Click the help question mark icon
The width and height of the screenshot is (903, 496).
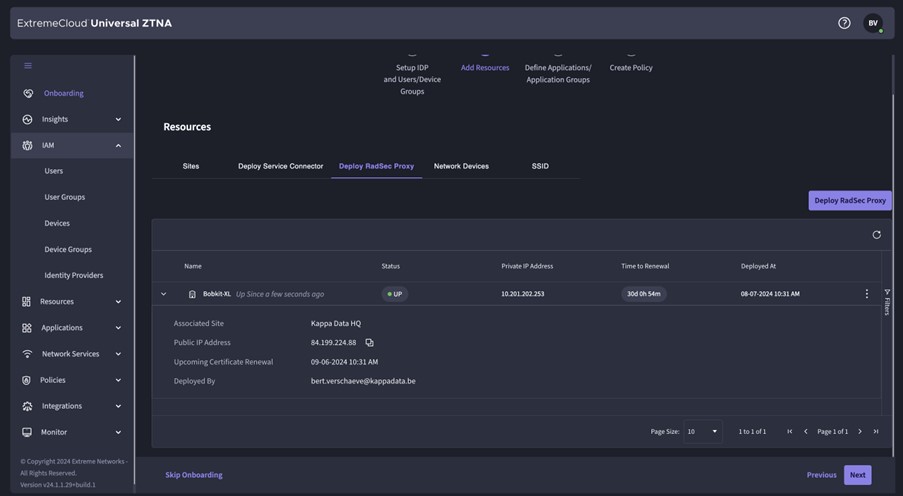[x=844, y=23]
